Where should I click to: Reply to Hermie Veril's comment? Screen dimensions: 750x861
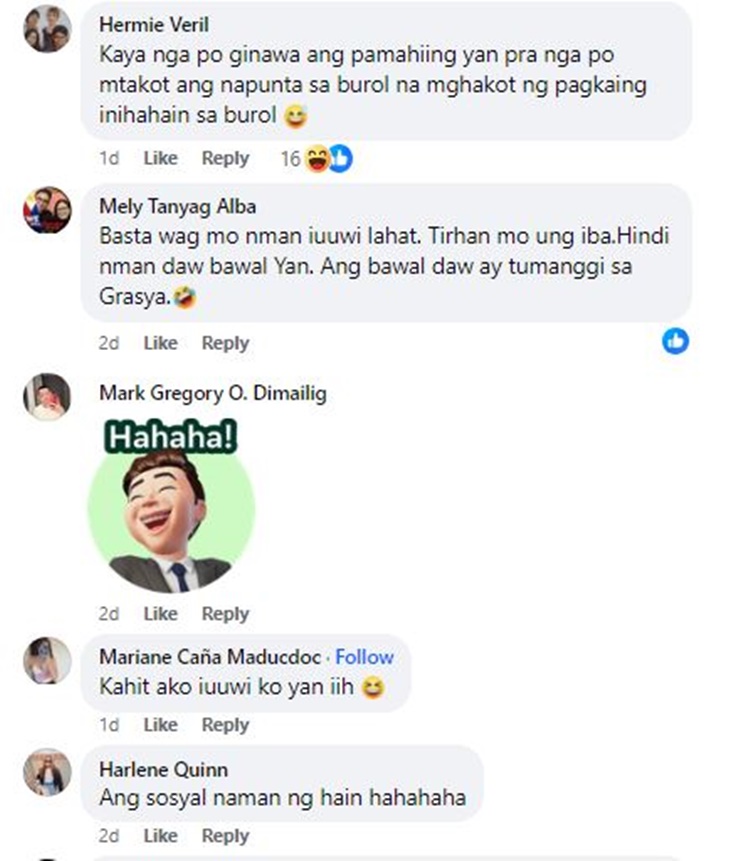coord(225,158)
